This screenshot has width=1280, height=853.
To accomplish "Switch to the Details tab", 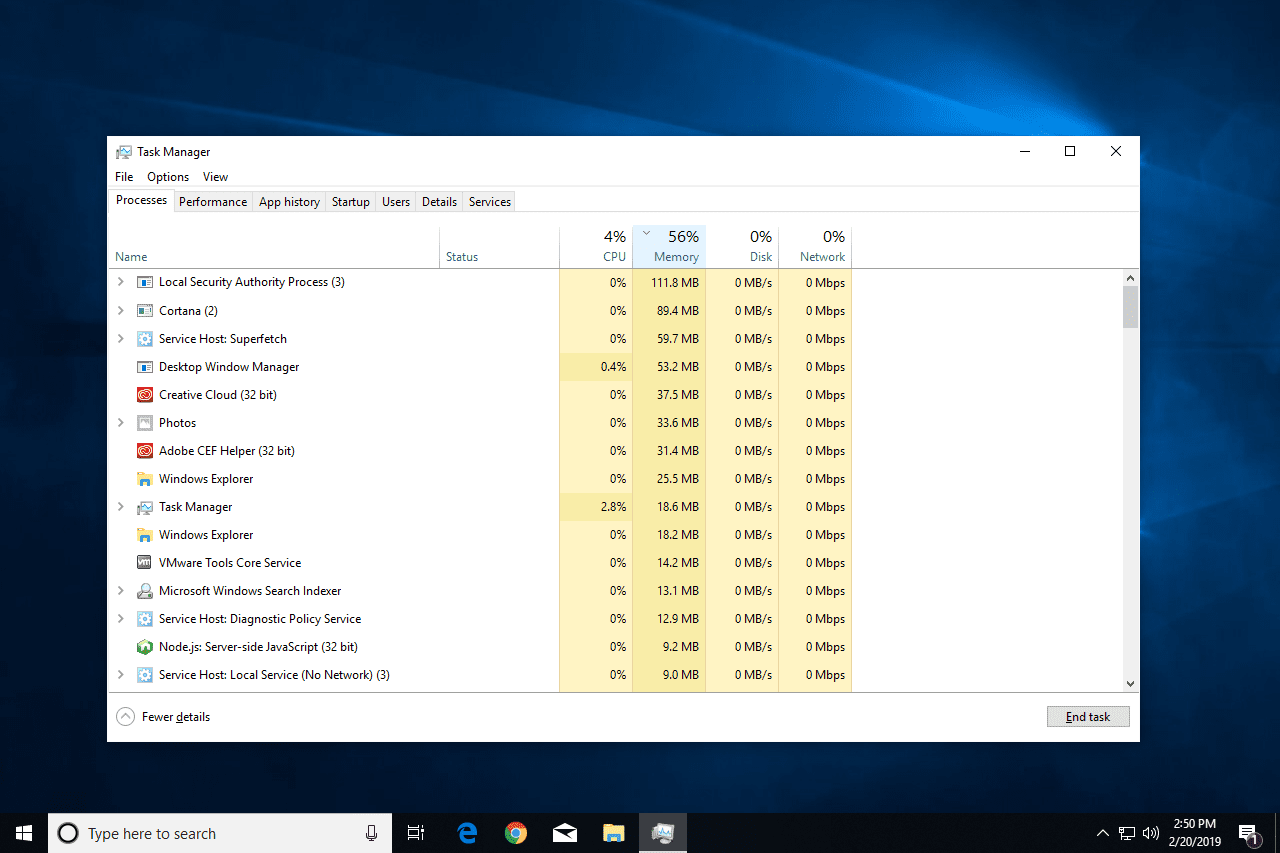I will [439, 201].
